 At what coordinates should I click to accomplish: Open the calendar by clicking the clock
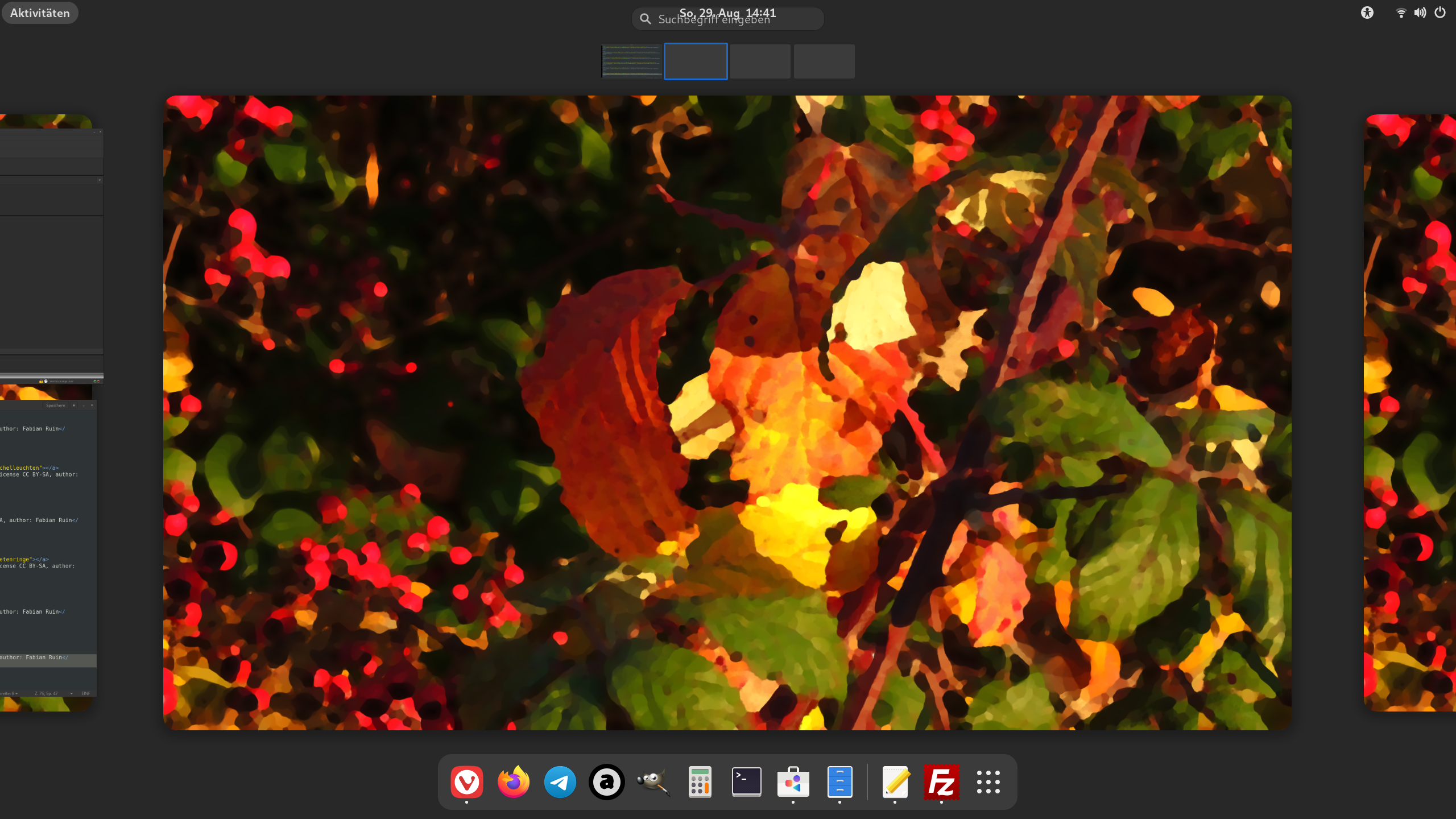pos(727,12)
